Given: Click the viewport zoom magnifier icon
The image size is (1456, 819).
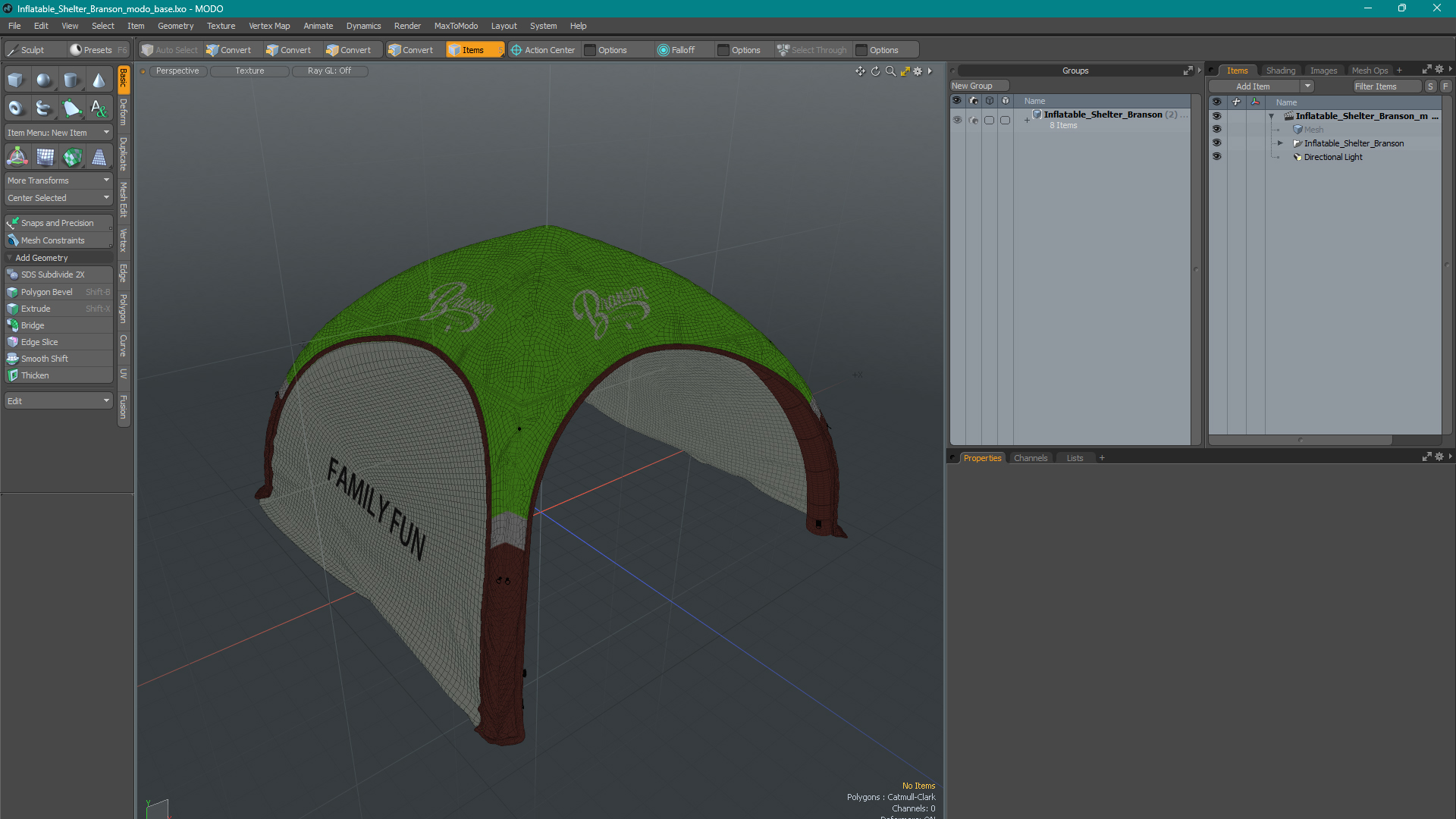Looking at the screenshot, I should pos(890,71).
